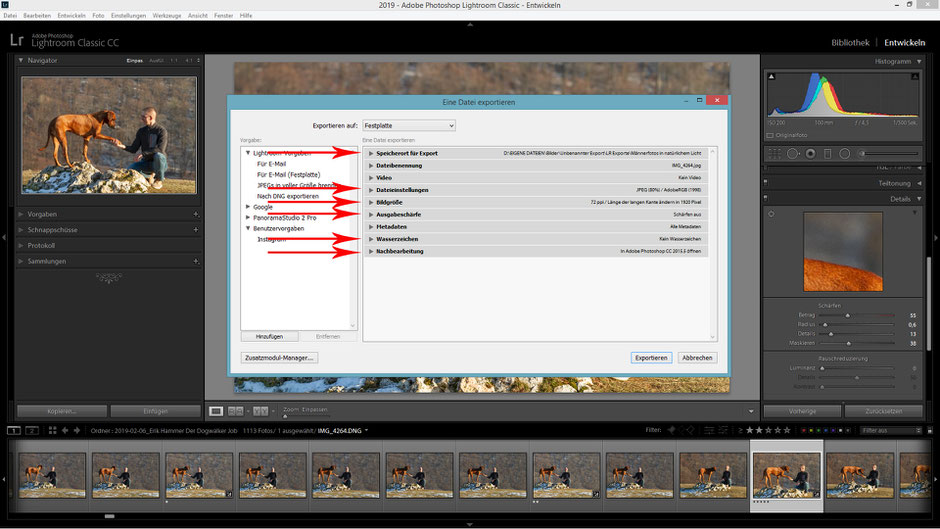The image size is (940, 529).
Task: Filter by flagged status flag icon
Action: 671,430
